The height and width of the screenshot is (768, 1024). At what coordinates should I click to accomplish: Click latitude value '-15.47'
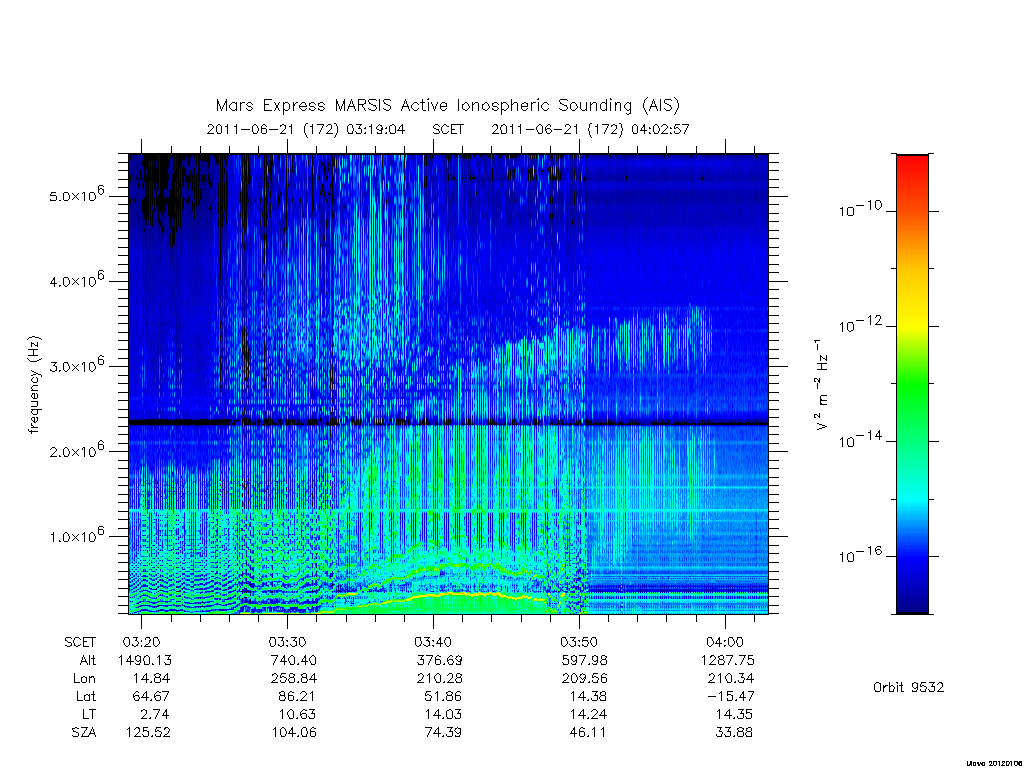[731, 696]
